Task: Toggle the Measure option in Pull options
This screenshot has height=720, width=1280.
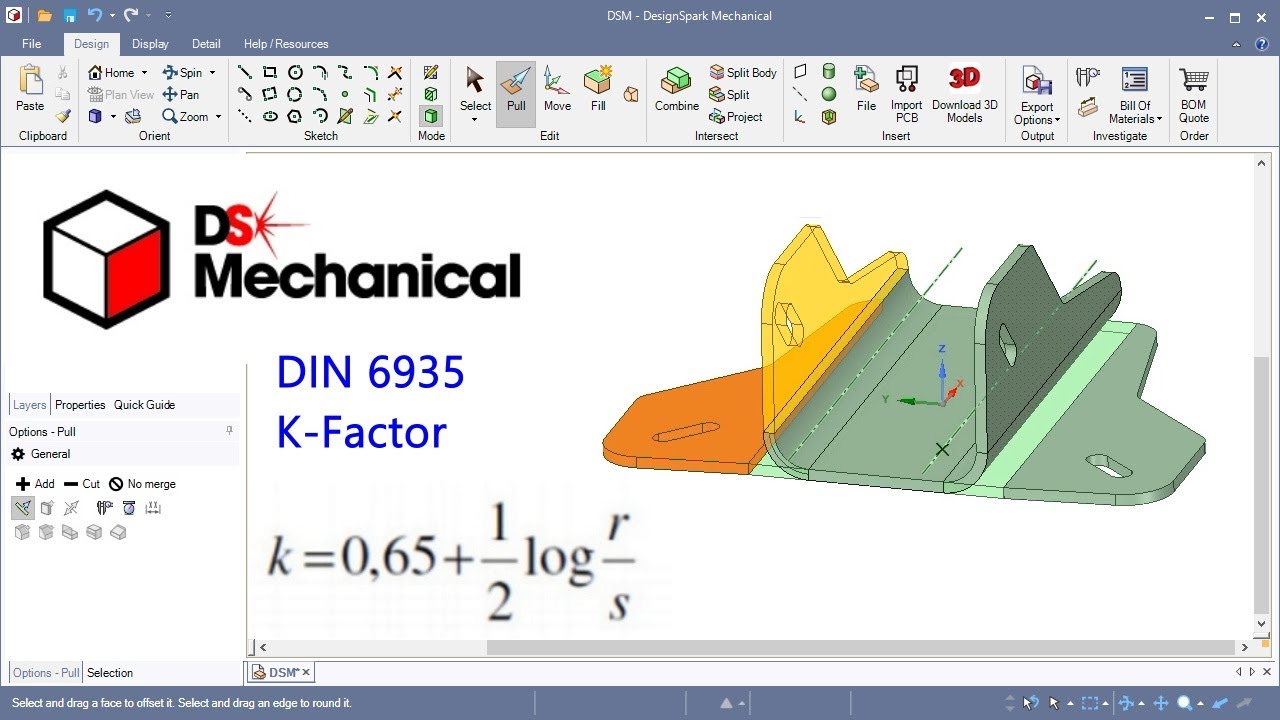Action: (105, 508)
